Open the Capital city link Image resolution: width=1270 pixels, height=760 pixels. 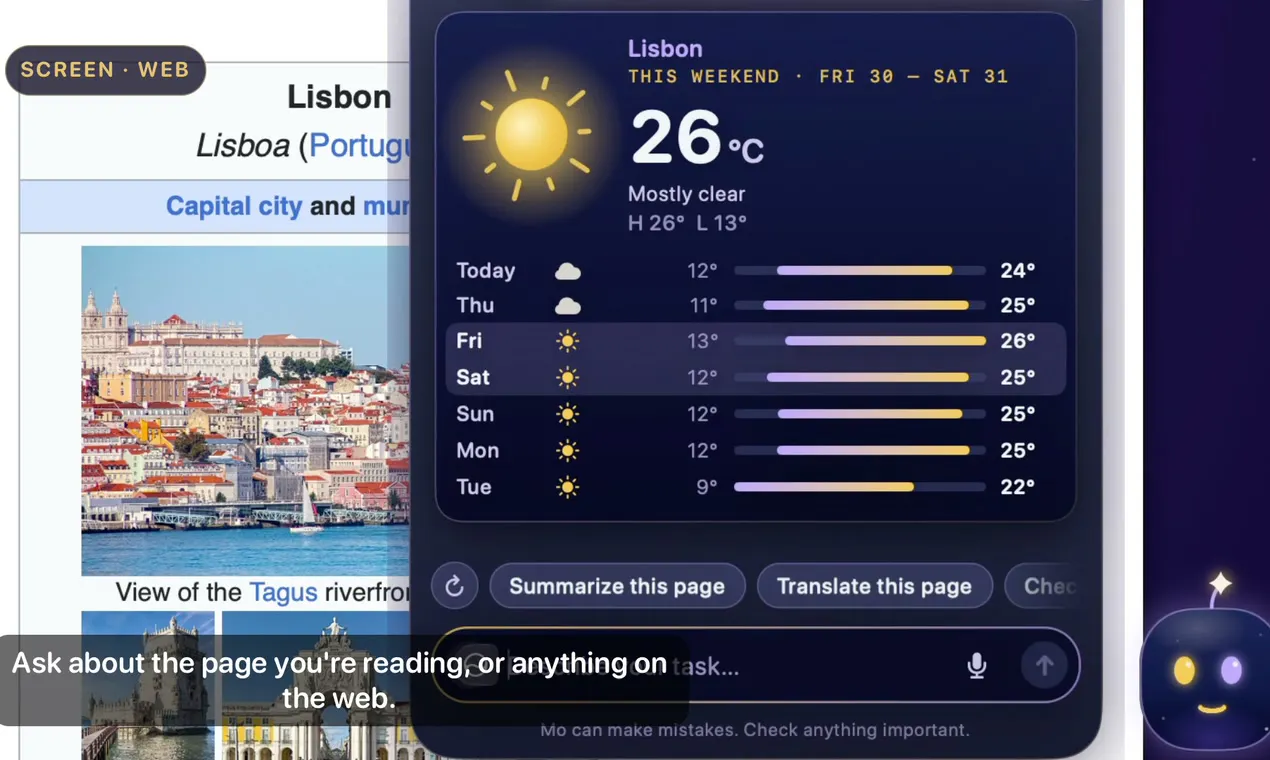click(x=234, y=206)
